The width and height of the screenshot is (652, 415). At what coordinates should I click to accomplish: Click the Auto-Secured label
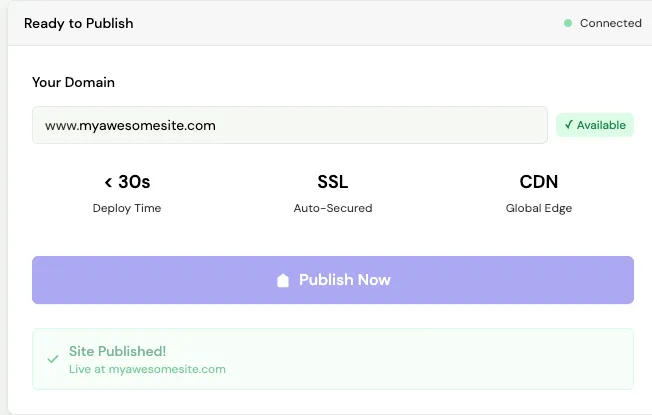pyautogui.click(x=333, y=208)
